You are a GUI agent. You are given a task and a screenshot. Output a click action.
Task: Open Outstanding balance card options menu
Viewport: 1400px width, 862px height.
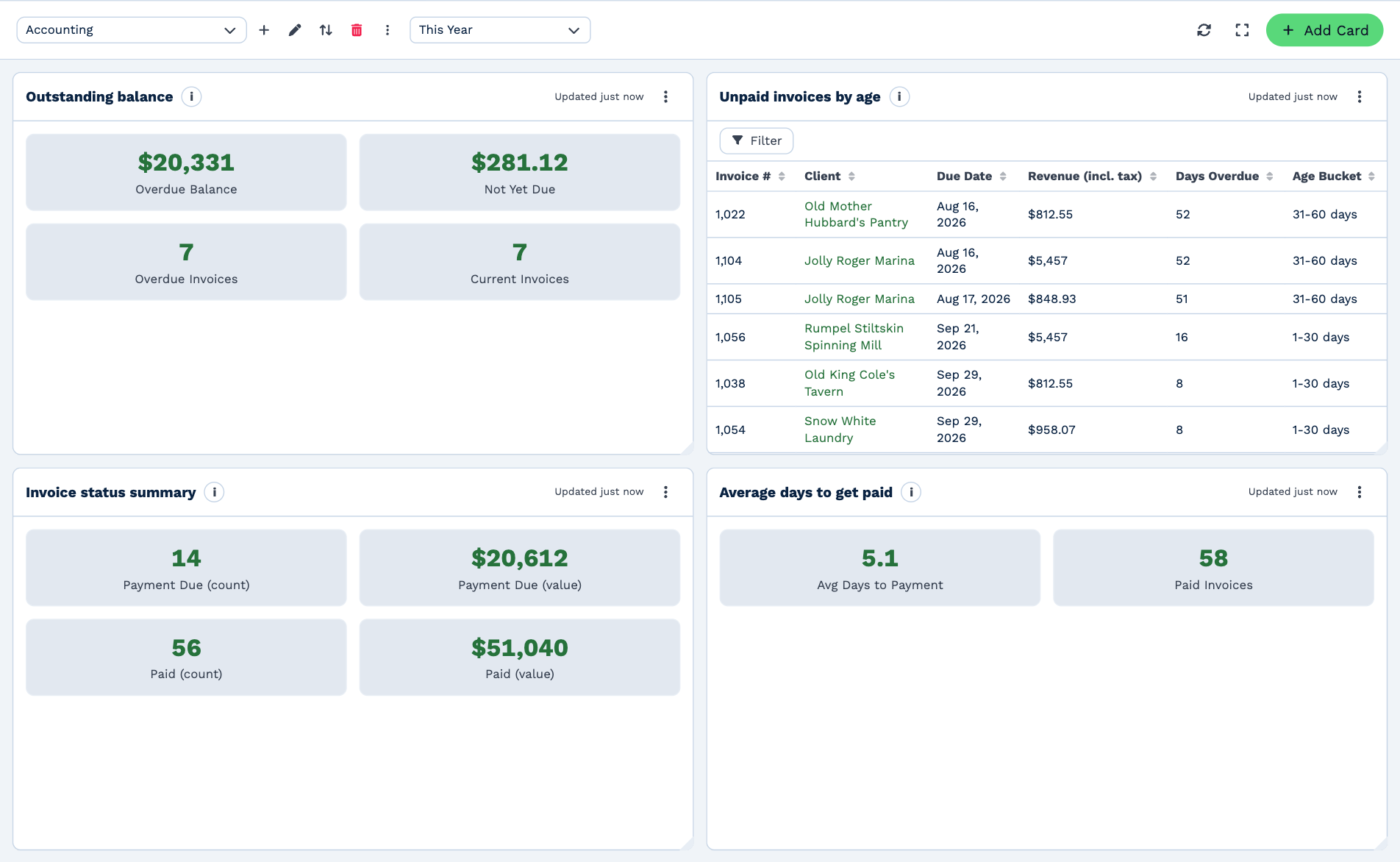(665, 96)
